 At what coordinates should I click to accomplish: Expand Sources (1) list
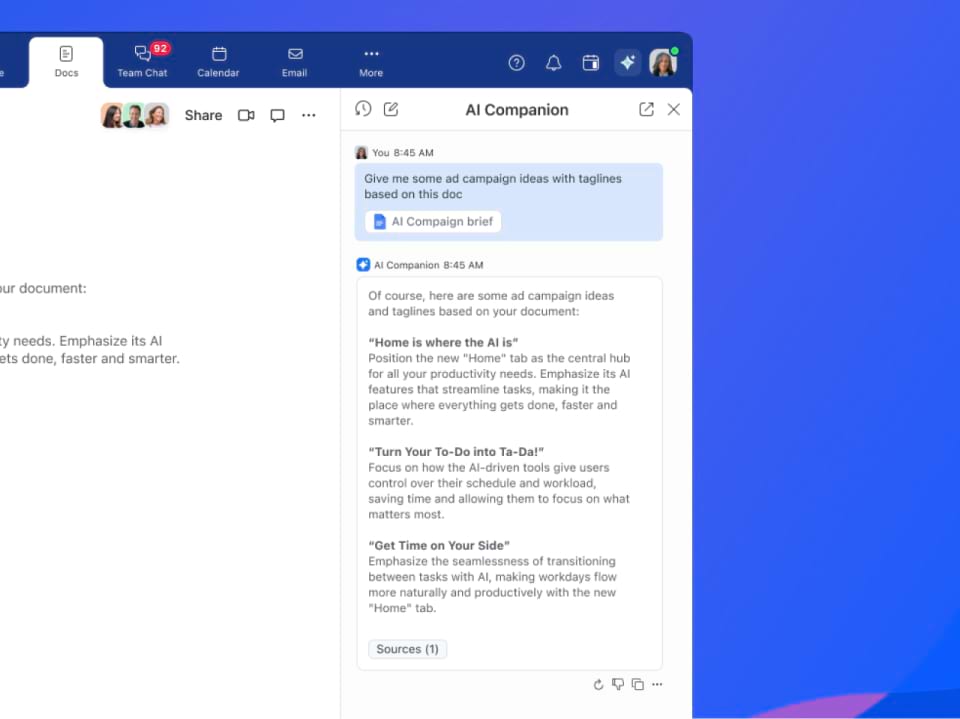click(x=407, y=649)
